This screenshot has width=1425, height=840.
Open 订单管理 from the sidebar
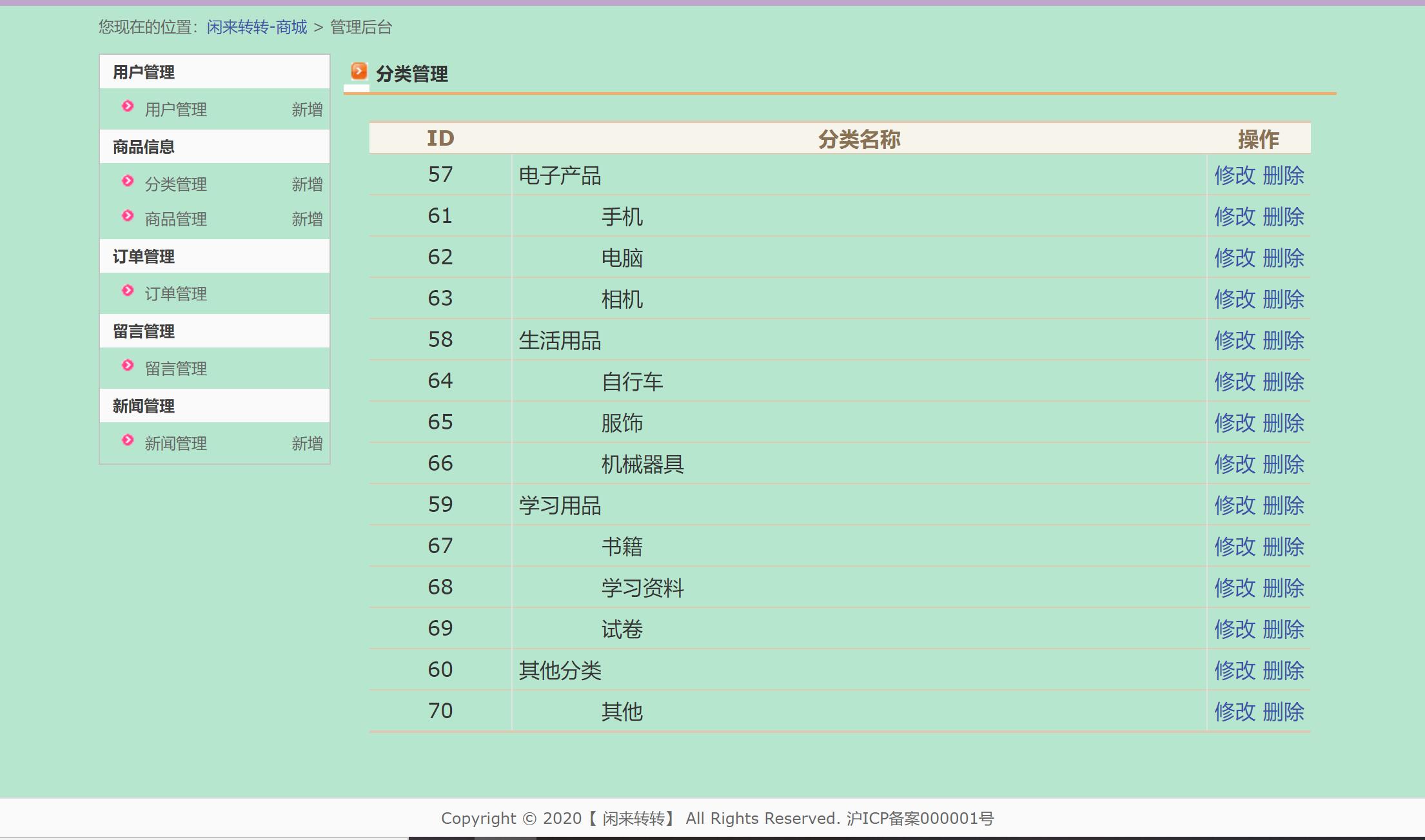point(176,293)
